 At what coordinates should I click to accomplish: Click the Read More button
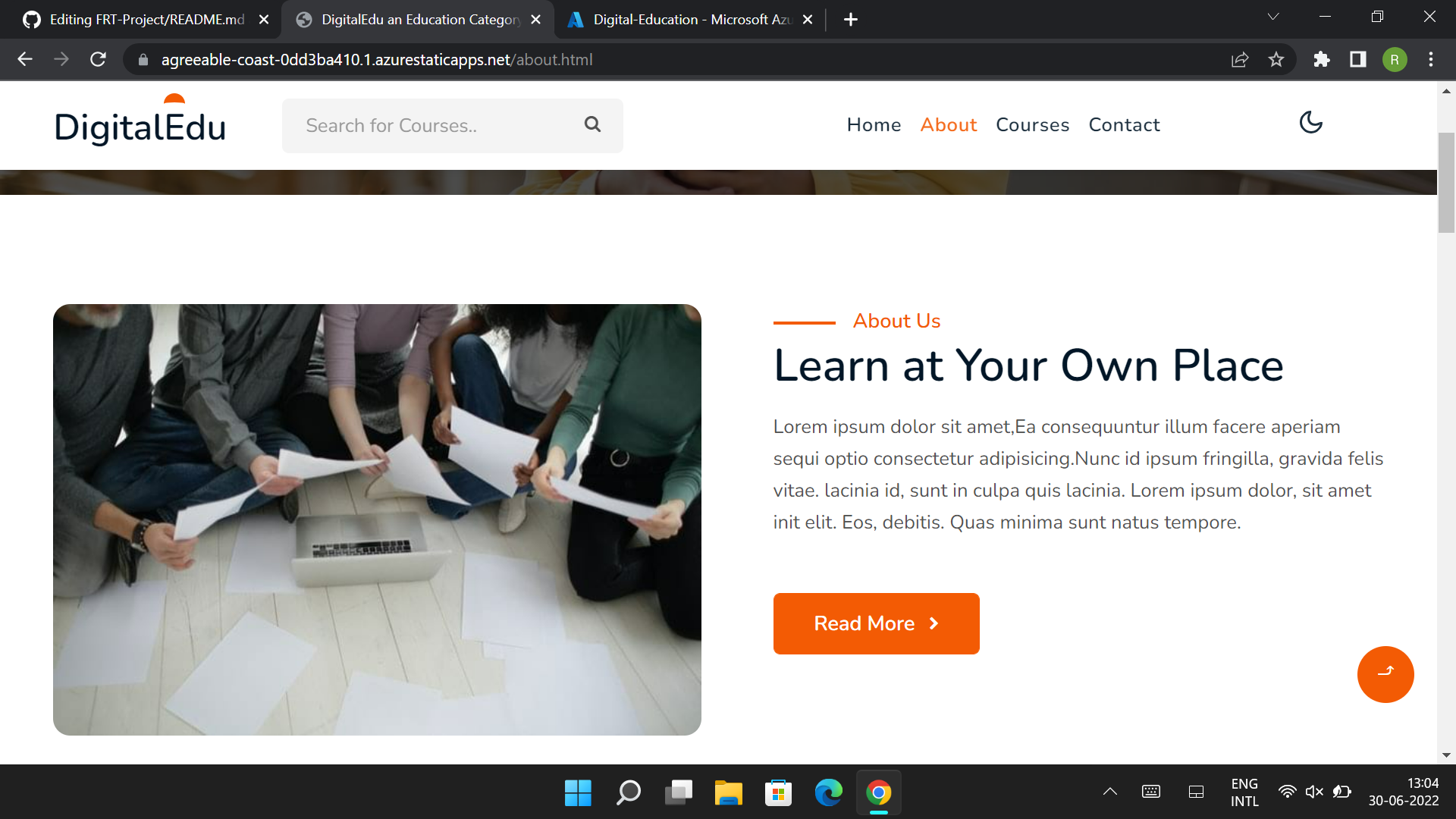pos(876,623)
